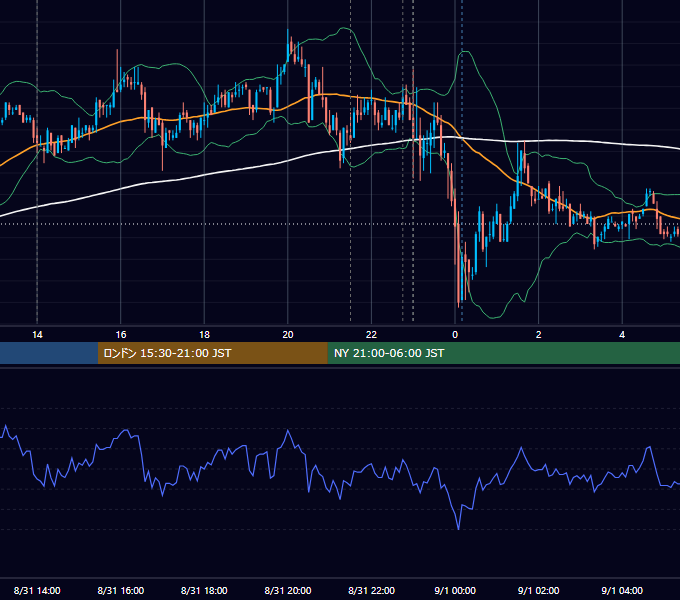Viewport: 680px width, 600px height.
Task: Click the NY 21:00-06:00 JST session bar
Action: point(503,353)
